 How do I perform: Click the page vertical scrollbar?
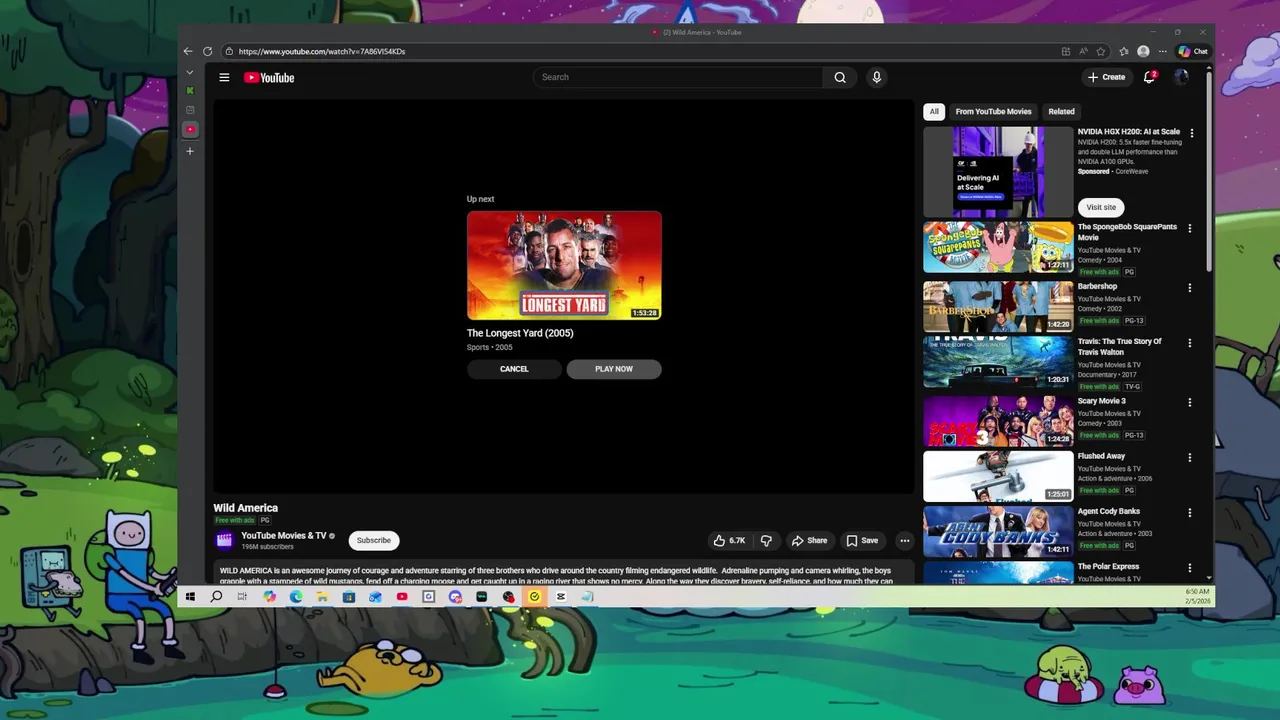1210,170
